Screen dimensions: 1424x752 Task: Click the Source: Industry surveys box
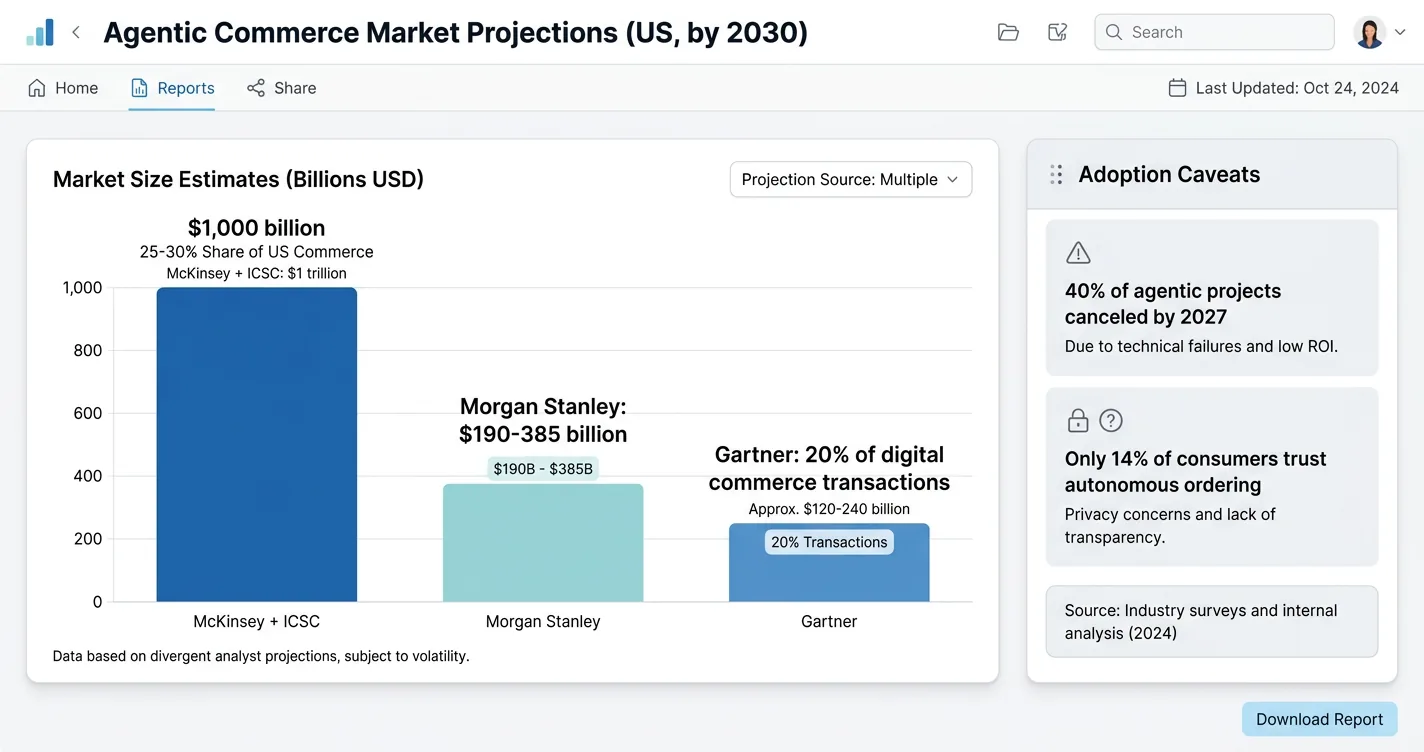click(x=1212, y=621)
